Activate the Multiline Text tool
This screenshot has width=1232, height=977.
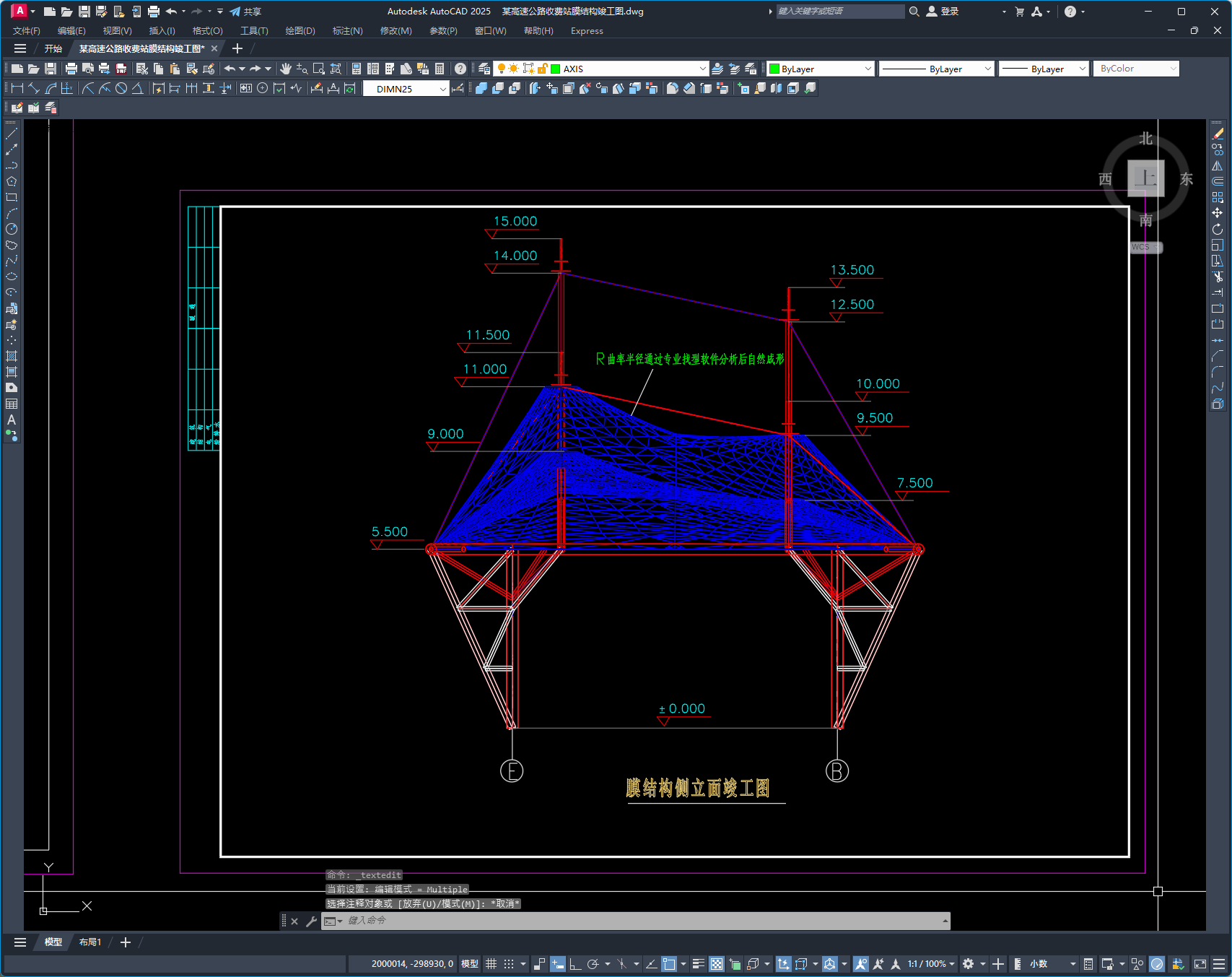tap(12, 420)
